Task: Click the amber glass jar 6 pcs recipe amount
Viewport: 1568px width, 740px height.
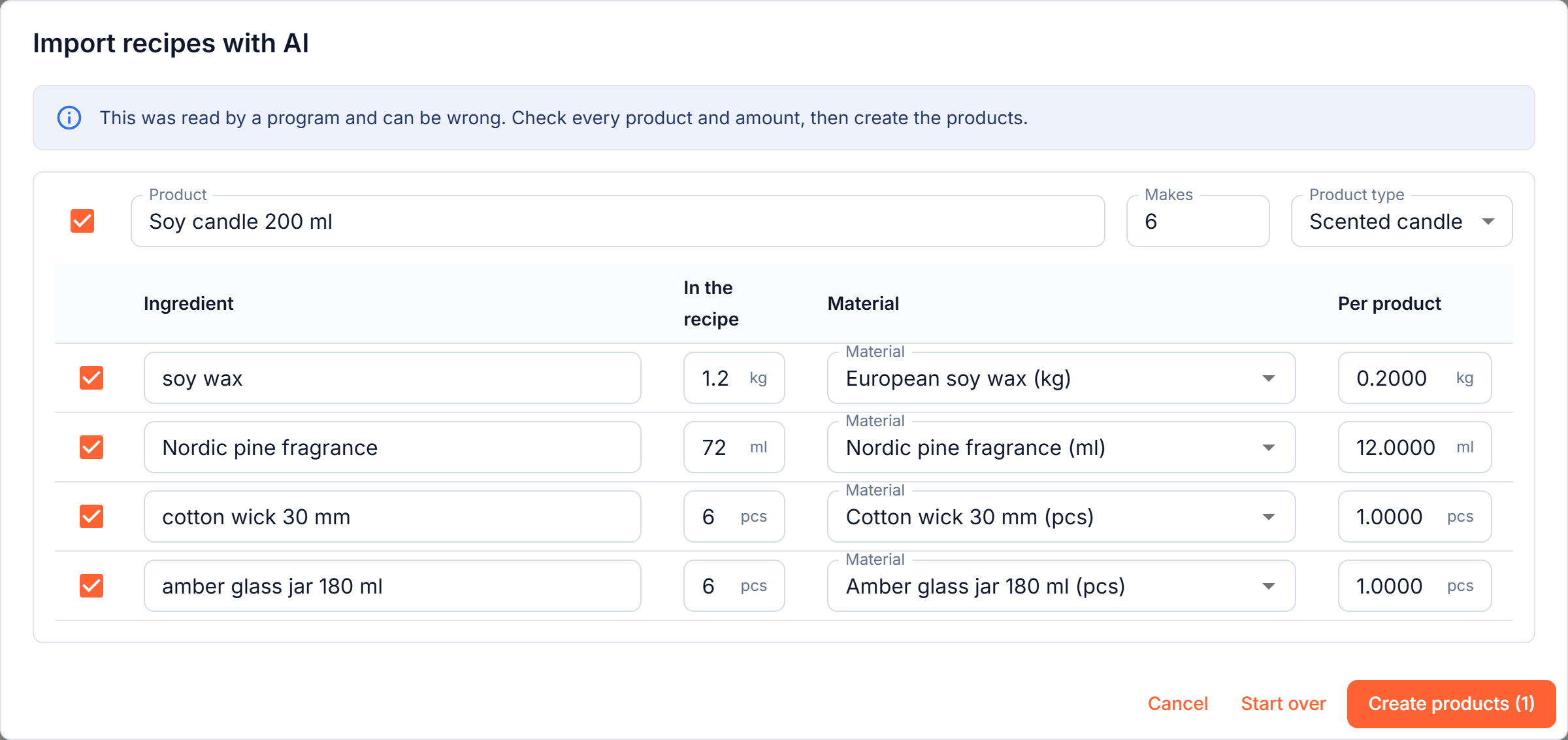Action: coord(734,586)
